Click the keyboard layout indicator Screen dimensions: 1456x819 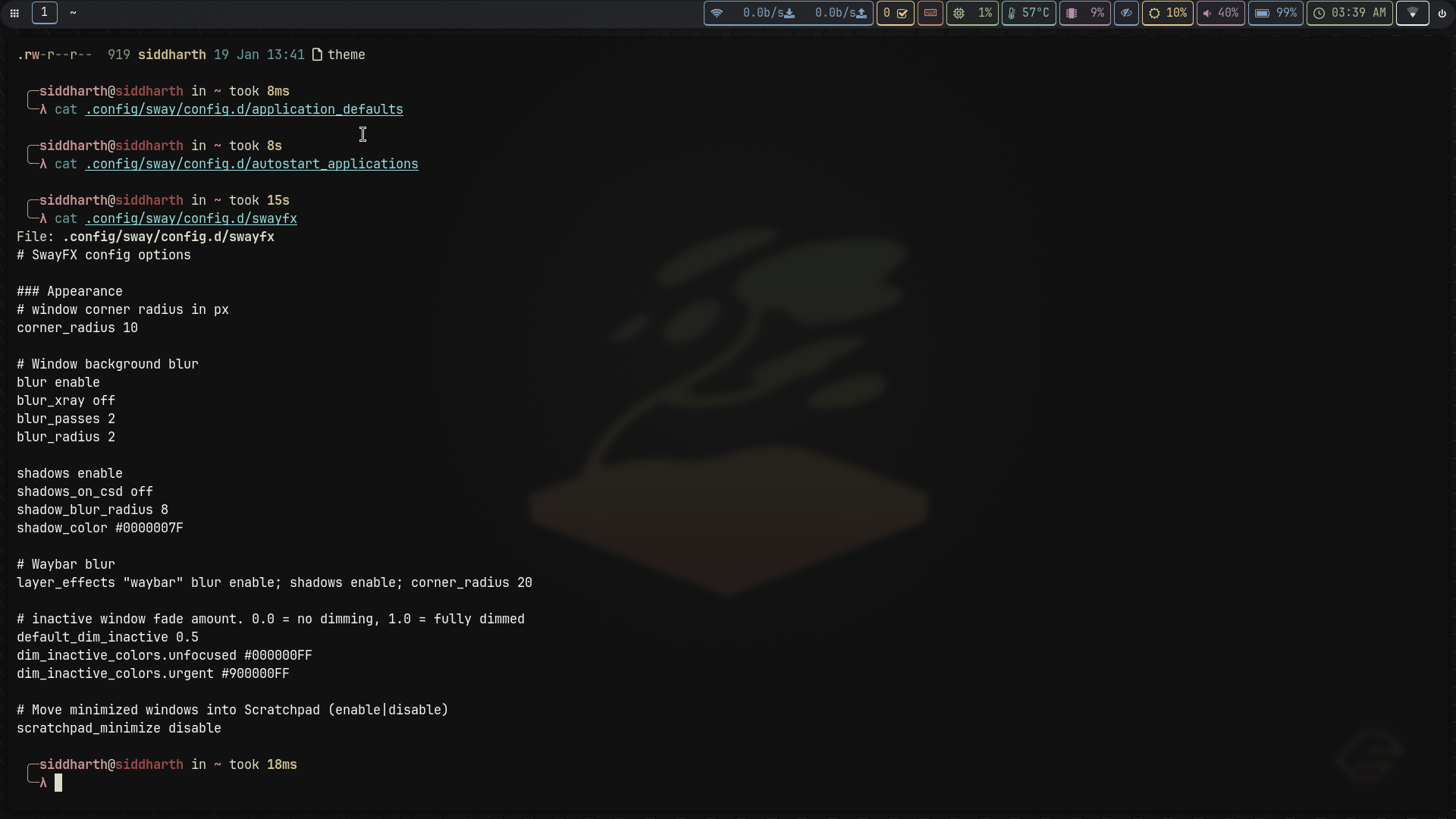click(x=930, y=13)
